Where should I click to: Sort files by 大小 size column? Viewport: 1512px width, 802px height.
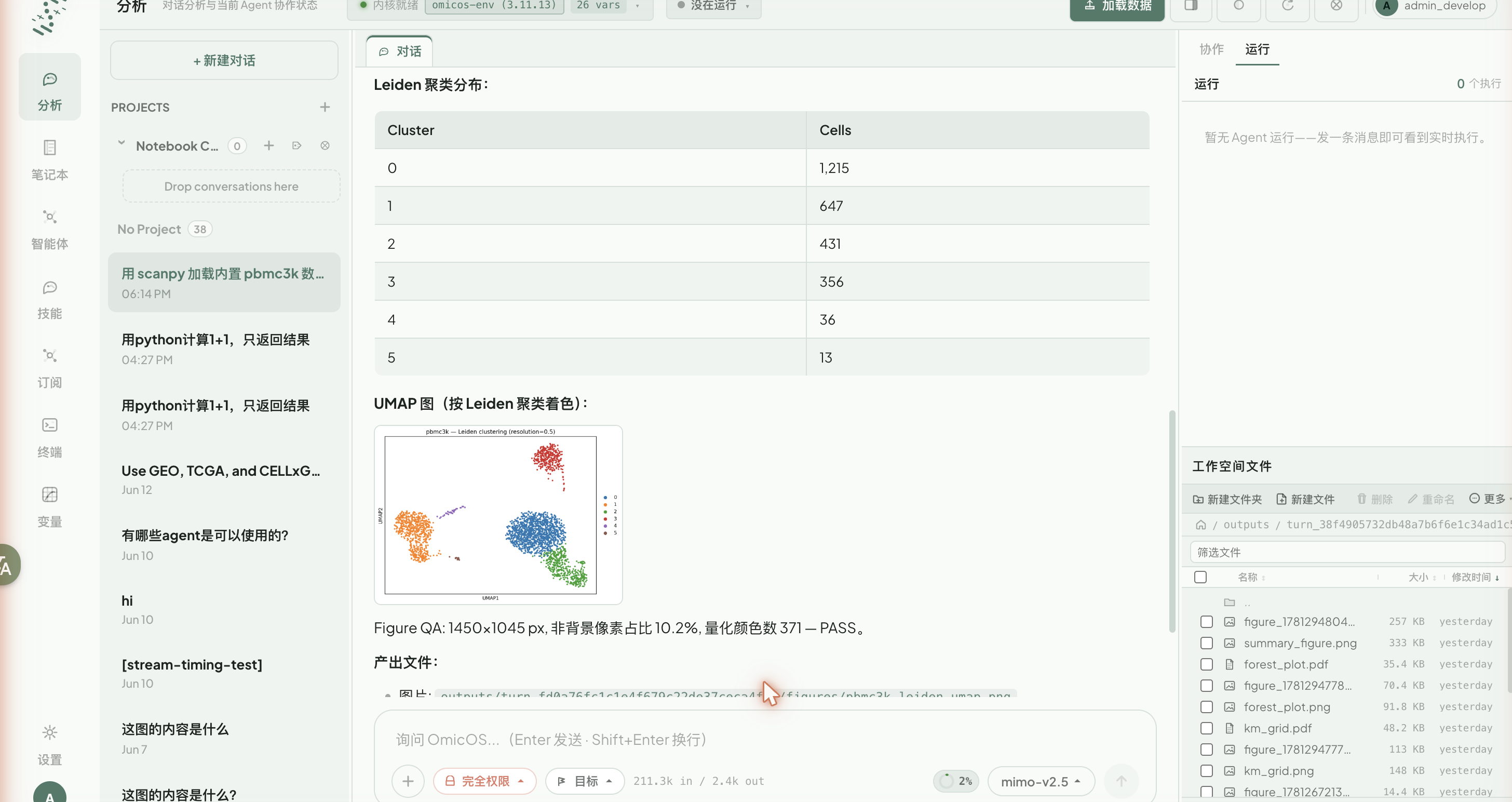coord(1422,577)
